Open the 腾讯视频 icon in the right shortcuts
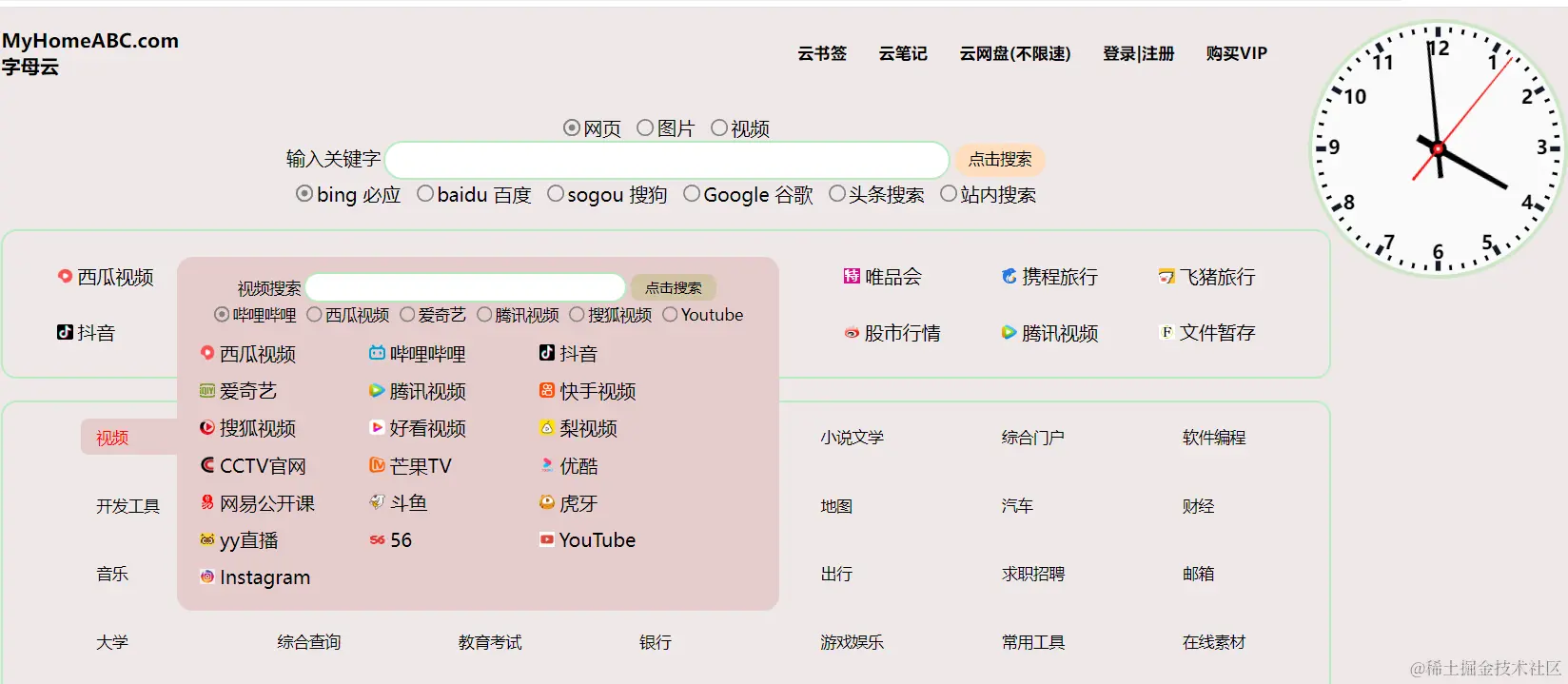This screenshot has width=1568, height=684. click(x=1009, y=332)
